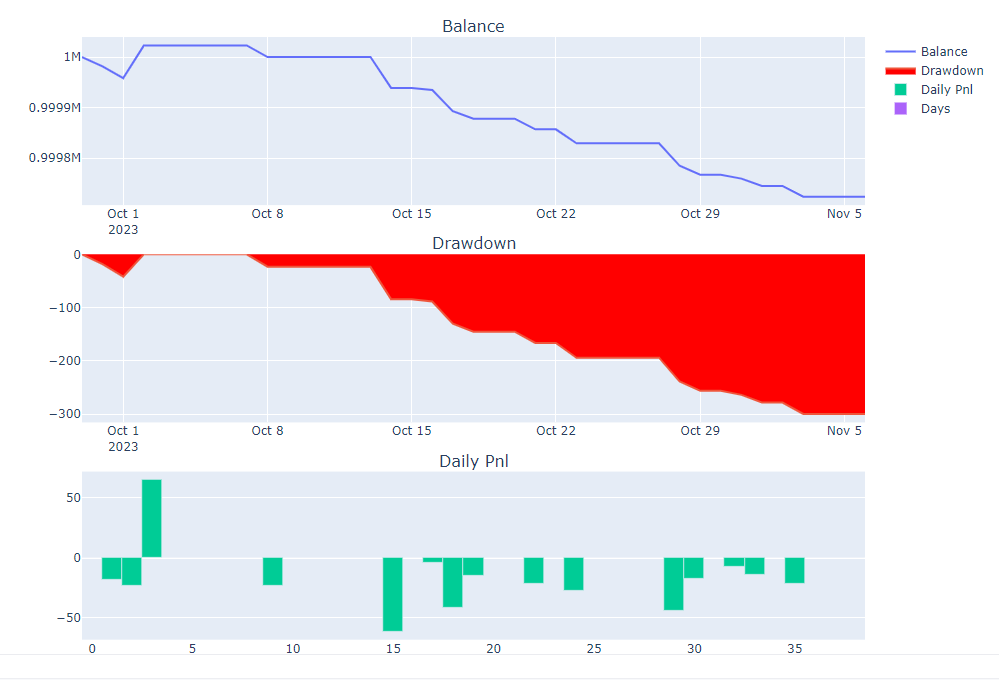This screenshot has height=680, width=999.
Task: Click the 0.9999M Balance axis label
Action: (55, 108)
